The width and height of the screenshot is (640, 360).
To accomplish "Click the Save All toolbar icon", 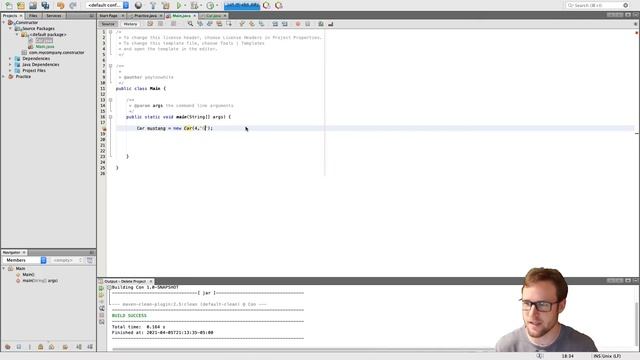I will point(45,5).
